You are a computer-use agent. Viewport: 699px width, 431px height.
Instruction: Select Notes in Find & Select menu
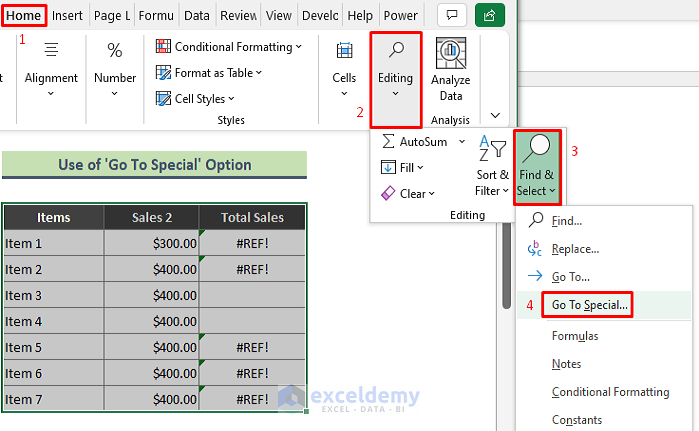[604, 364]
